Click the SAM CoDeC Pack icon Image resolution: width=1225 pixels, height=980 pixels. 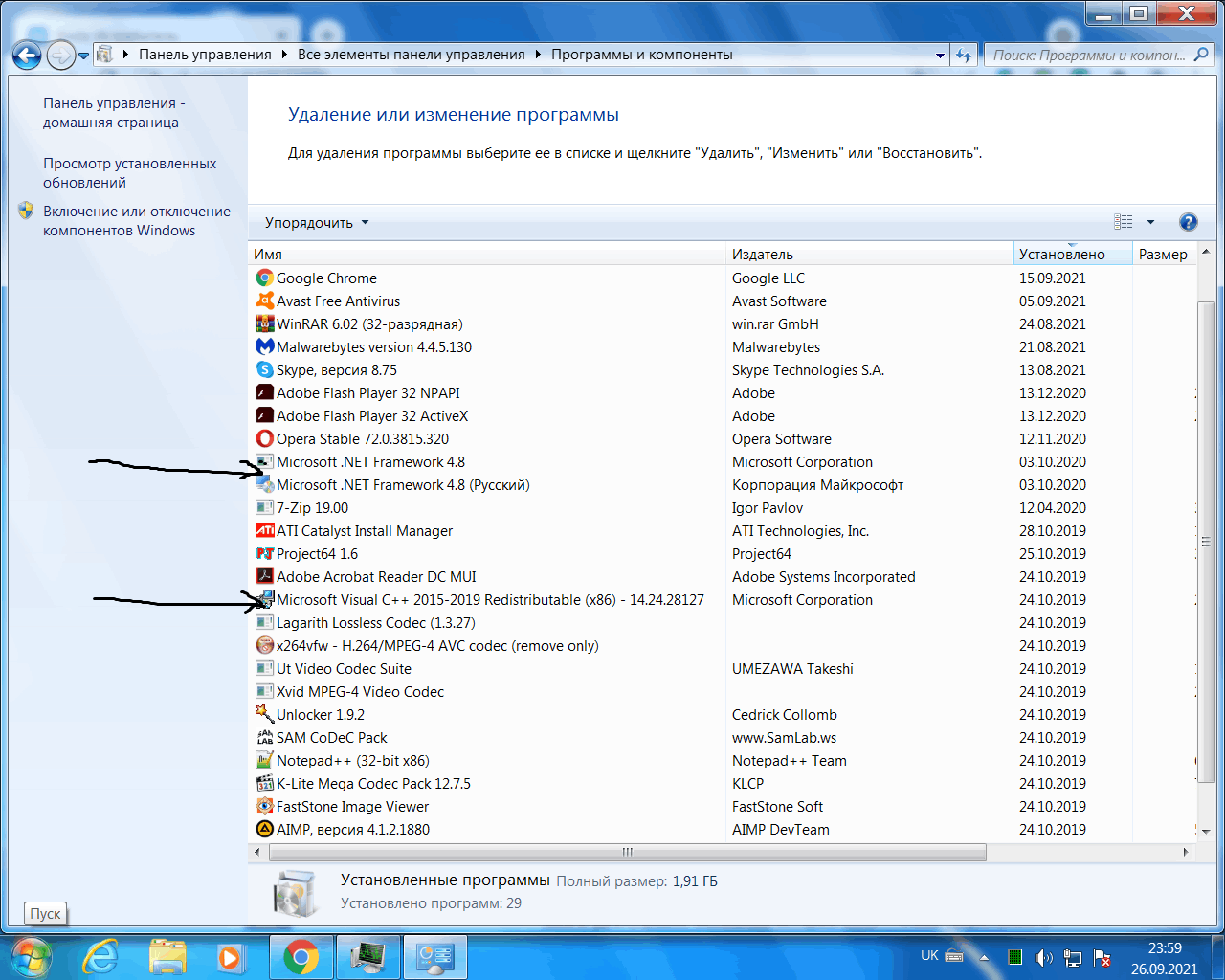tap(265, 737)
